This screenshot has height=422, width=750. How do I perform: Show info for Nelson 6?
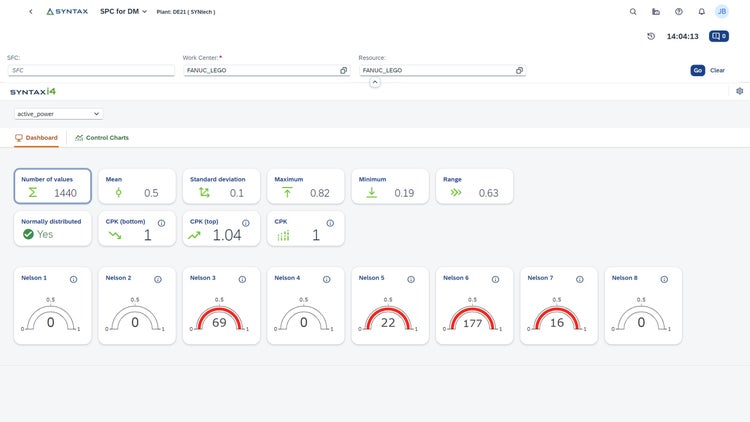(496, 279)
